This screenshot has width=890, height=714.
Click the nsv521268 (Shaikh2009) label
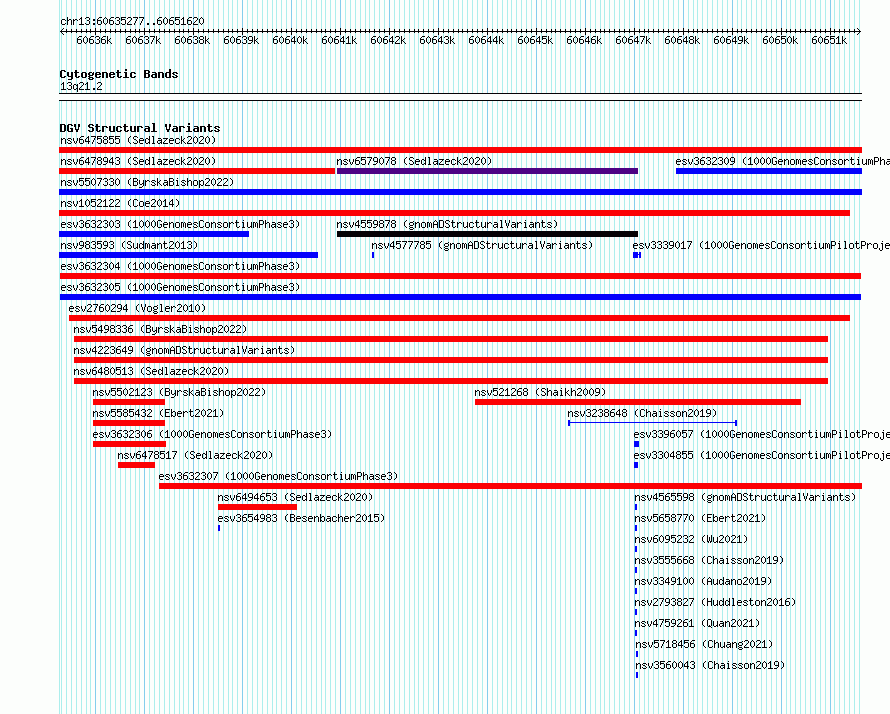coord(540,392)
